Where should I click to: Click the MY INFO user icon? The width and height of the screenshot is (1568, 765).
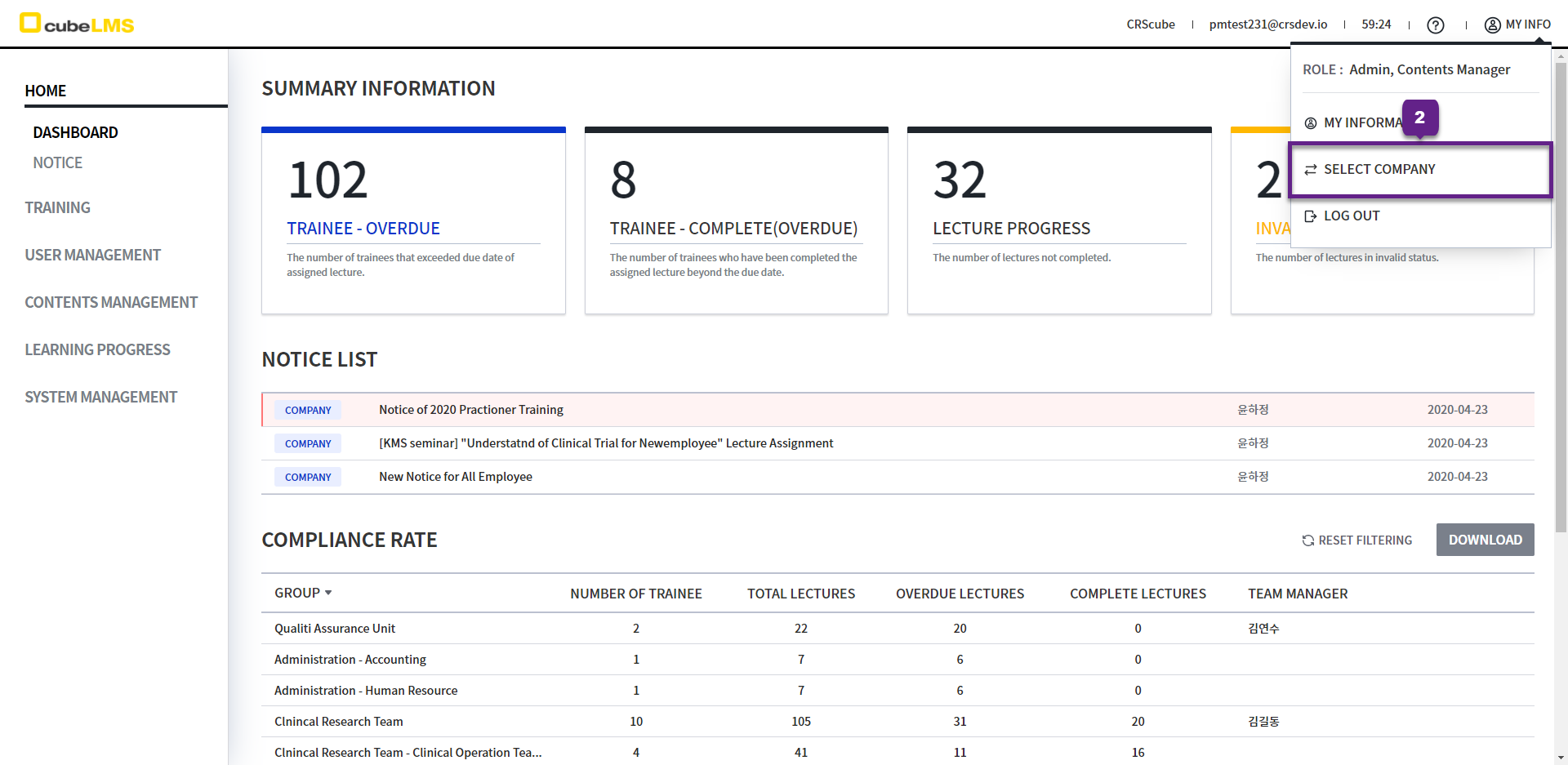tap(1492, 25)
